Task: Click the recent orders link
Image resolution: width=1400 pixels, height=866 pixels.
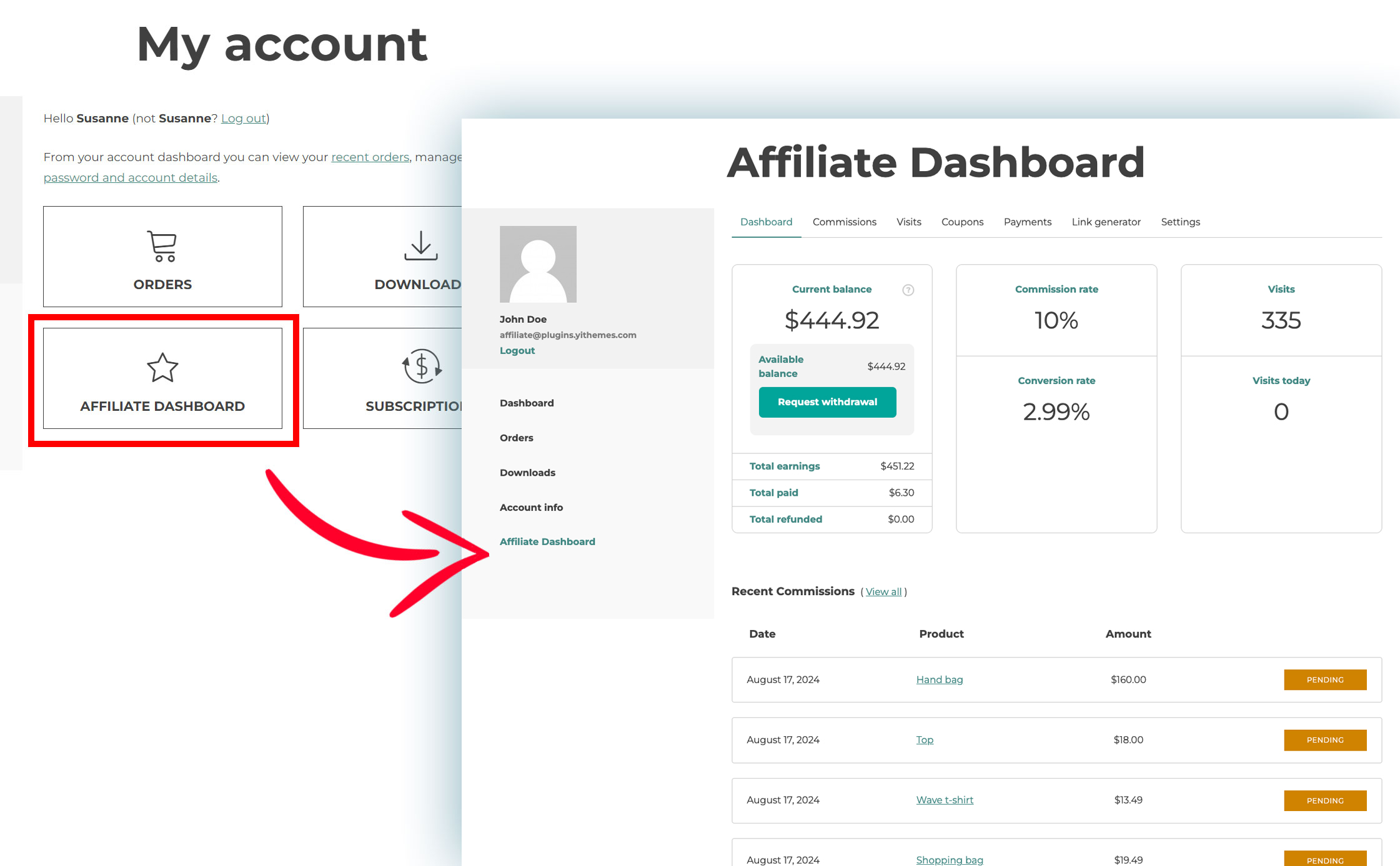Action: tap(370, 157)
